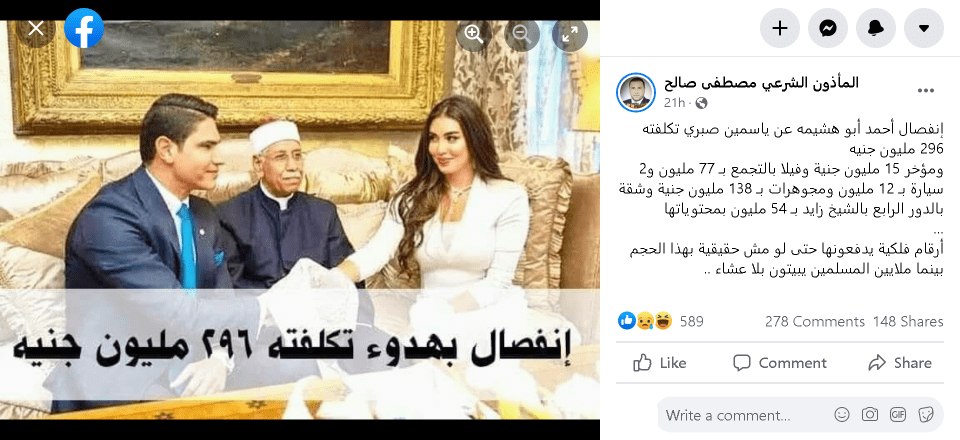
Task: Click the Facebook logo icon
Action: pos(84,28)
